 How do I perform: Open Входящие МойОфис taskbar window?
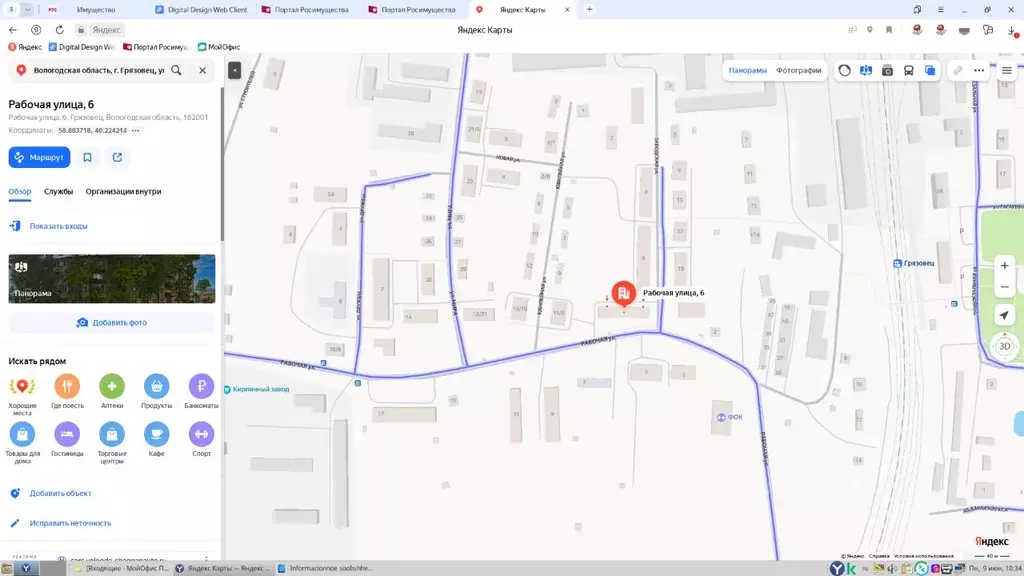click(121, 569)
